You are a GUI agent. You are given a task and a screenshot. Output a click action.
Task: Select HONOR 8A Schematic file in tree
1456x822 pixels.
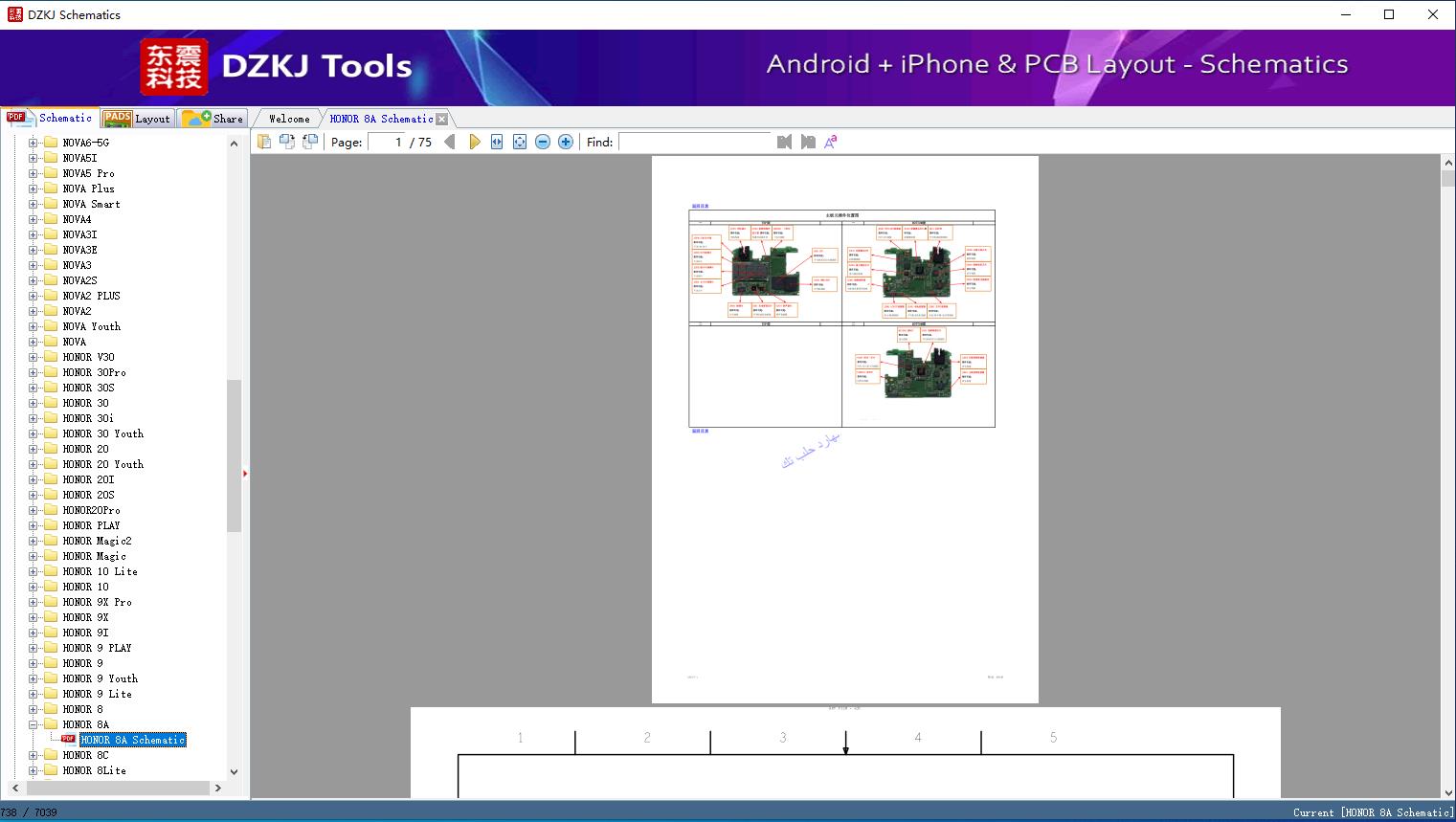point(132,740)
